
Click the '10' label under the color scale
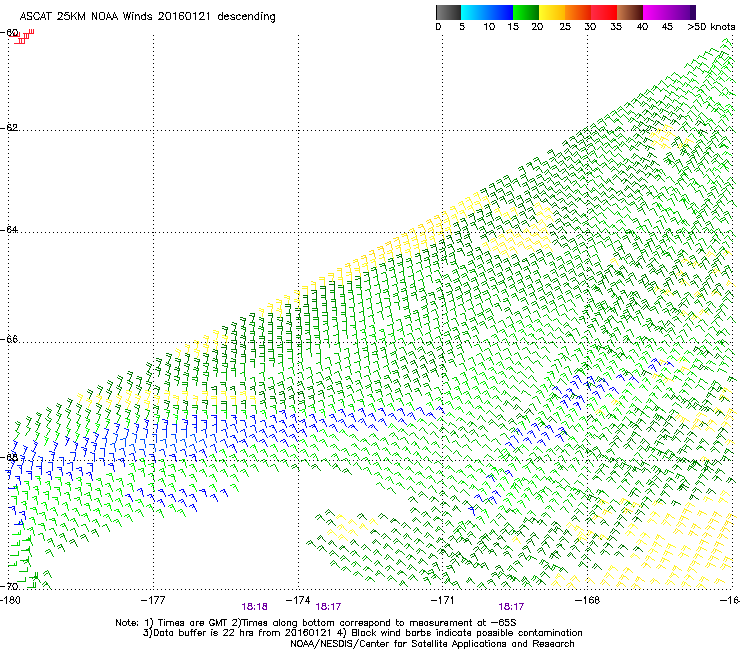pyautogui.click(x=489, y=27)
